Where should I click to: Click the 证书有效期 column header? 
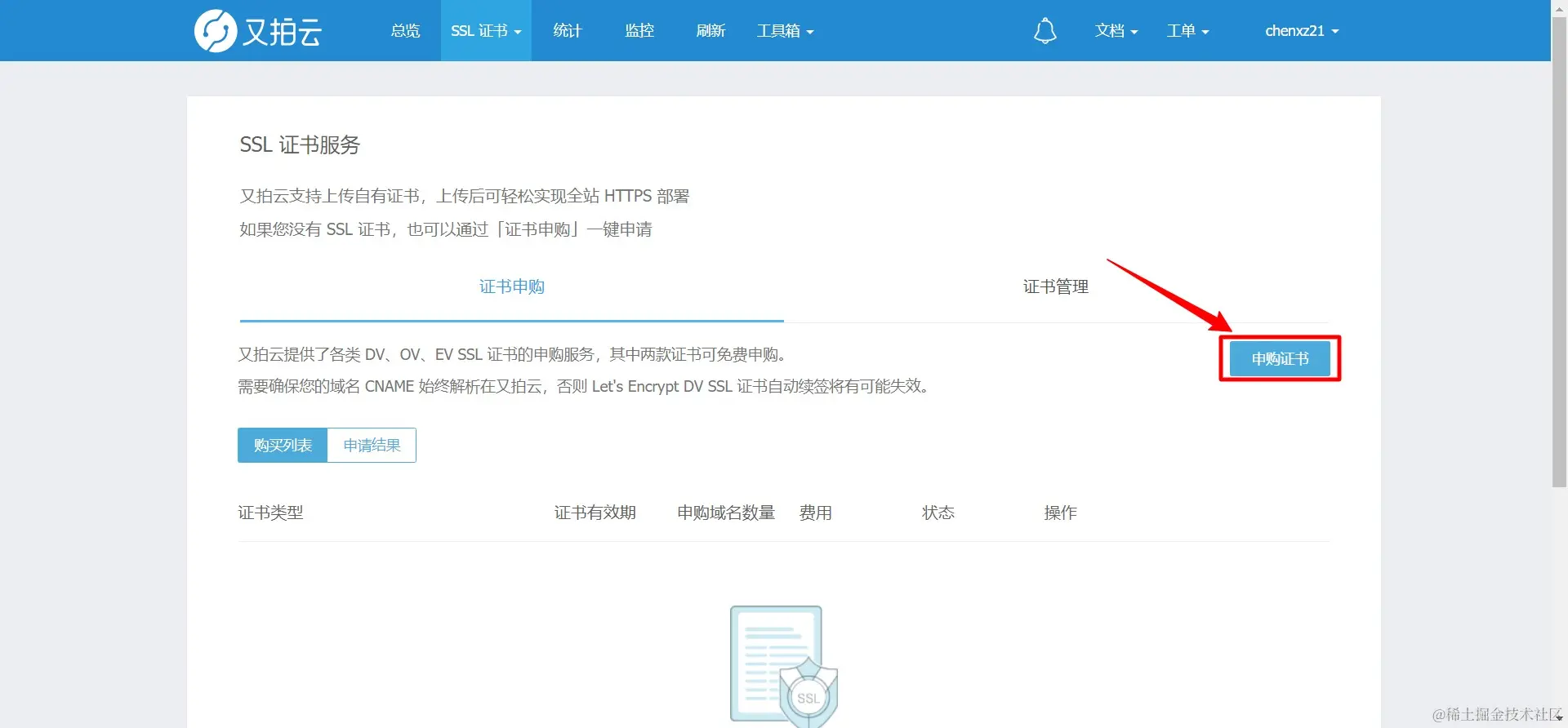[595, 513]
